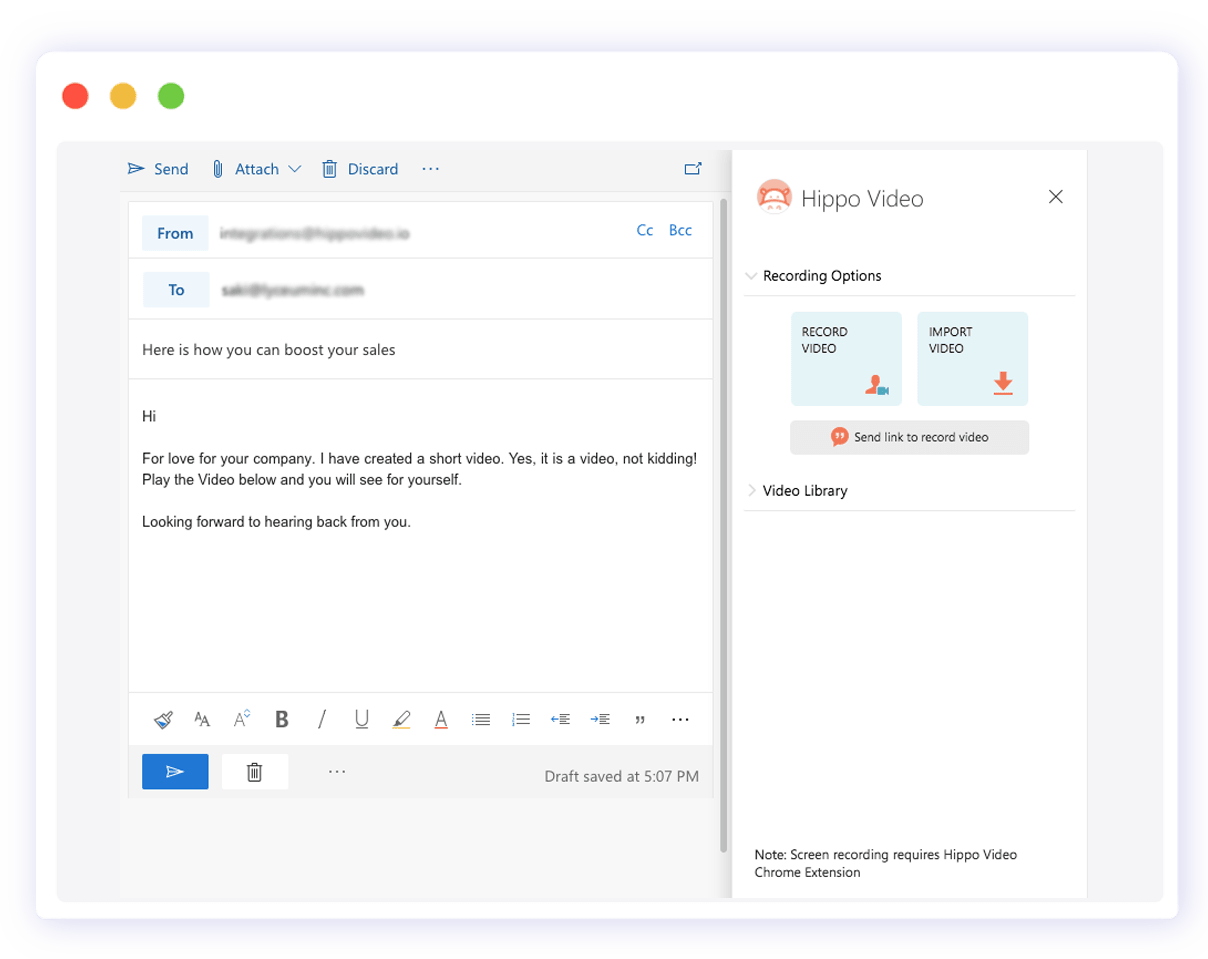The image size is (1208, 959).
Task: Click RECORD VIDEO in the Hippo Video panel
Action: click(x=846, y=358)
